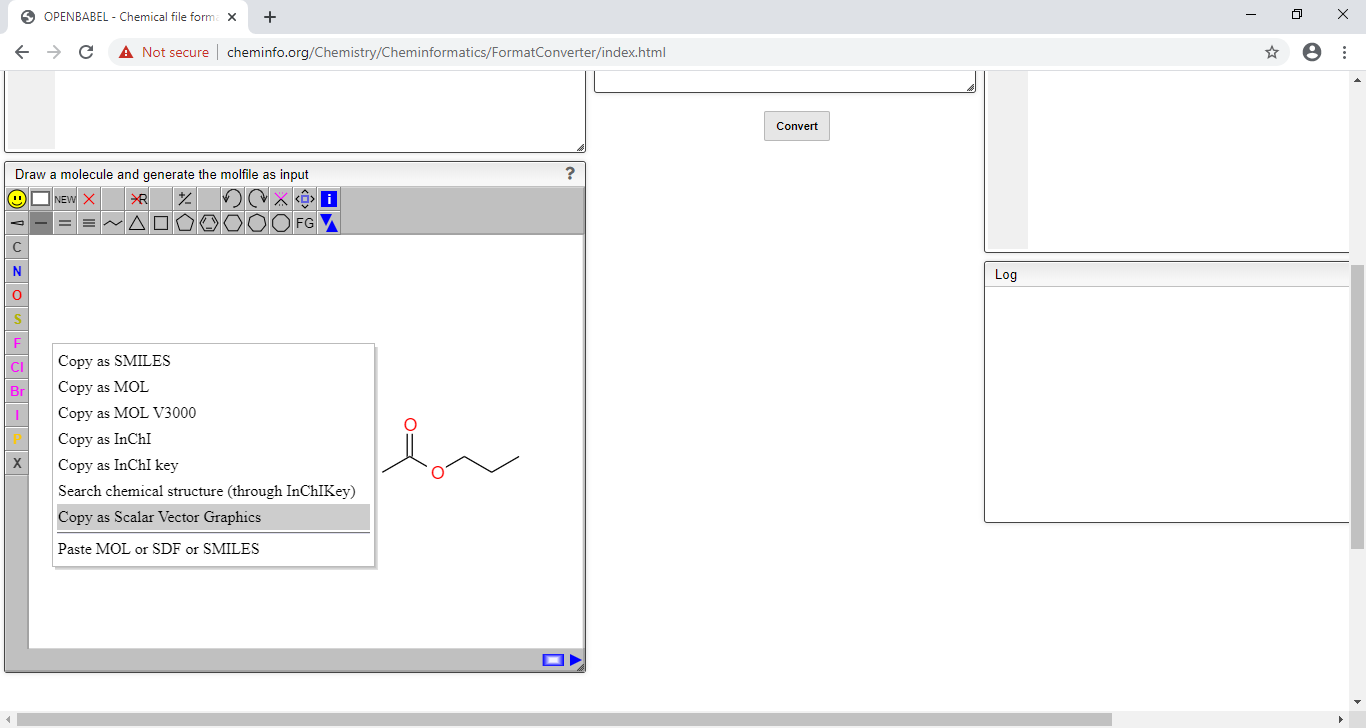Screen dimensions: 1366x728
Task: Open the blue info icon
Action: (x=329, y=199)
